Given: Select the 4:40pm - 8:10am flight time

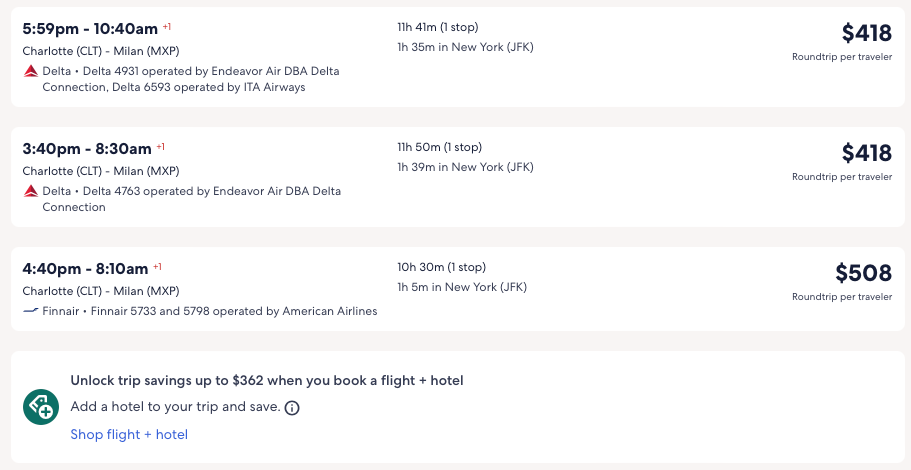Looking at the screenshot, I should (x=85, y=268).
